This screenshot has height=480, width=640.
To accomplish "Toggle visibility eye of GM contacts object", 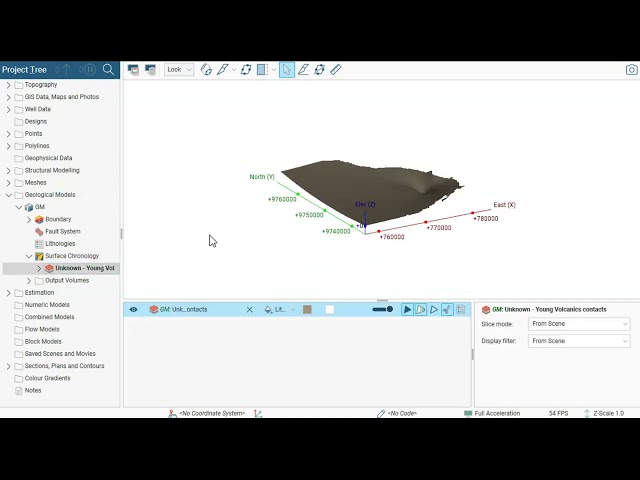I will point(133,310).
